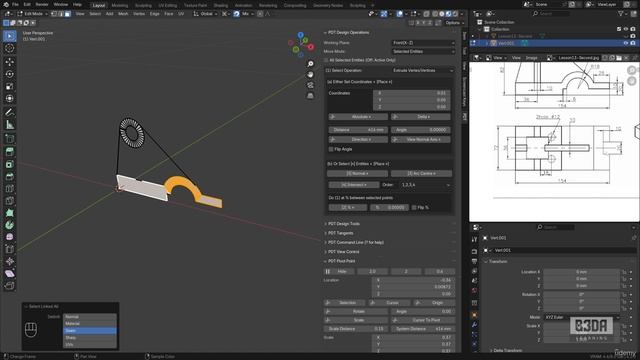Select the 3D Cursor tool
Viewport: 640px width, 360px height.
(x=9, y=48)
